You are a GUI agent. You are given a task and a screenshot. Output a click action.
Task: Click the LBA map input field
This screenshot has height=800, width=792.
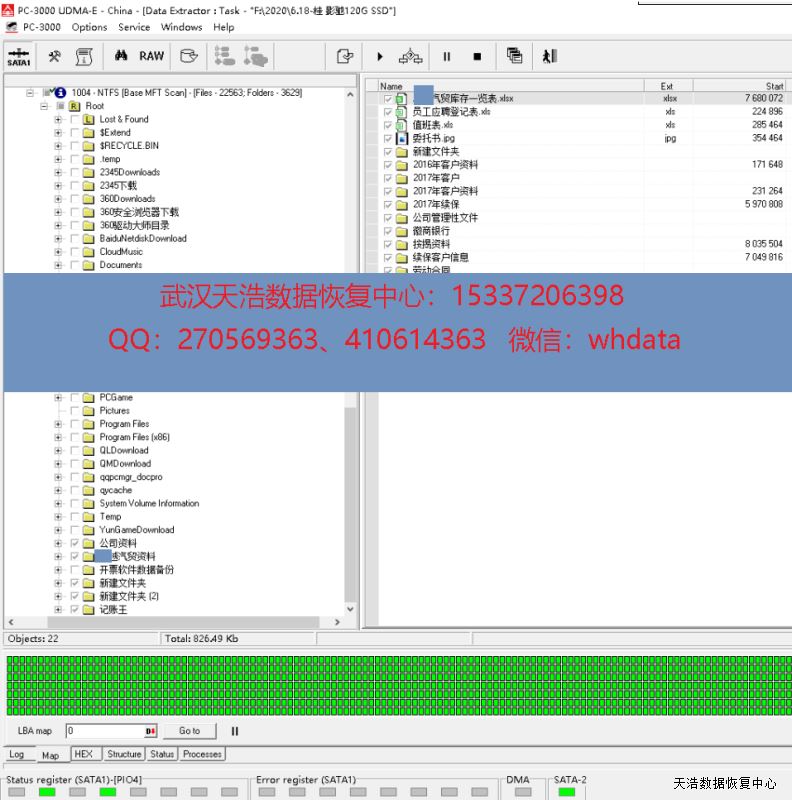[x=108, y=731]
